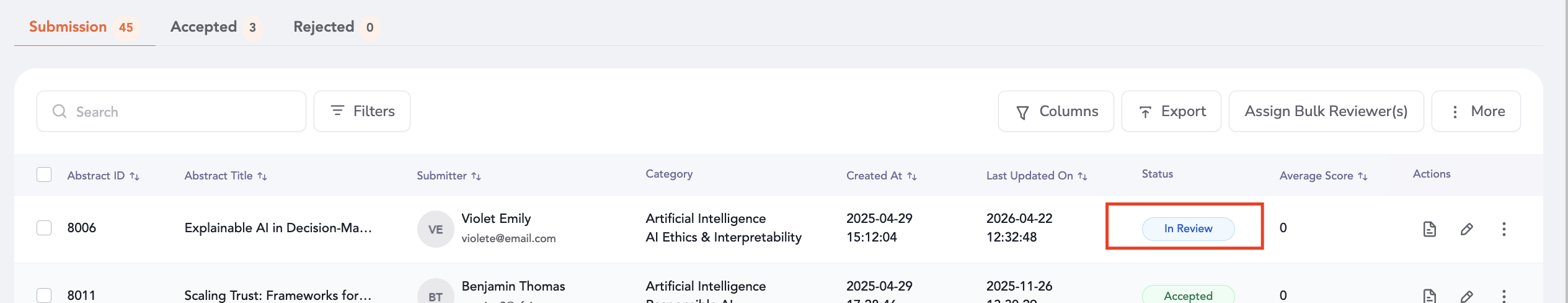This screenshot has width=1568, height=303.
Task: Open the More options menu
Action: 1476,111
